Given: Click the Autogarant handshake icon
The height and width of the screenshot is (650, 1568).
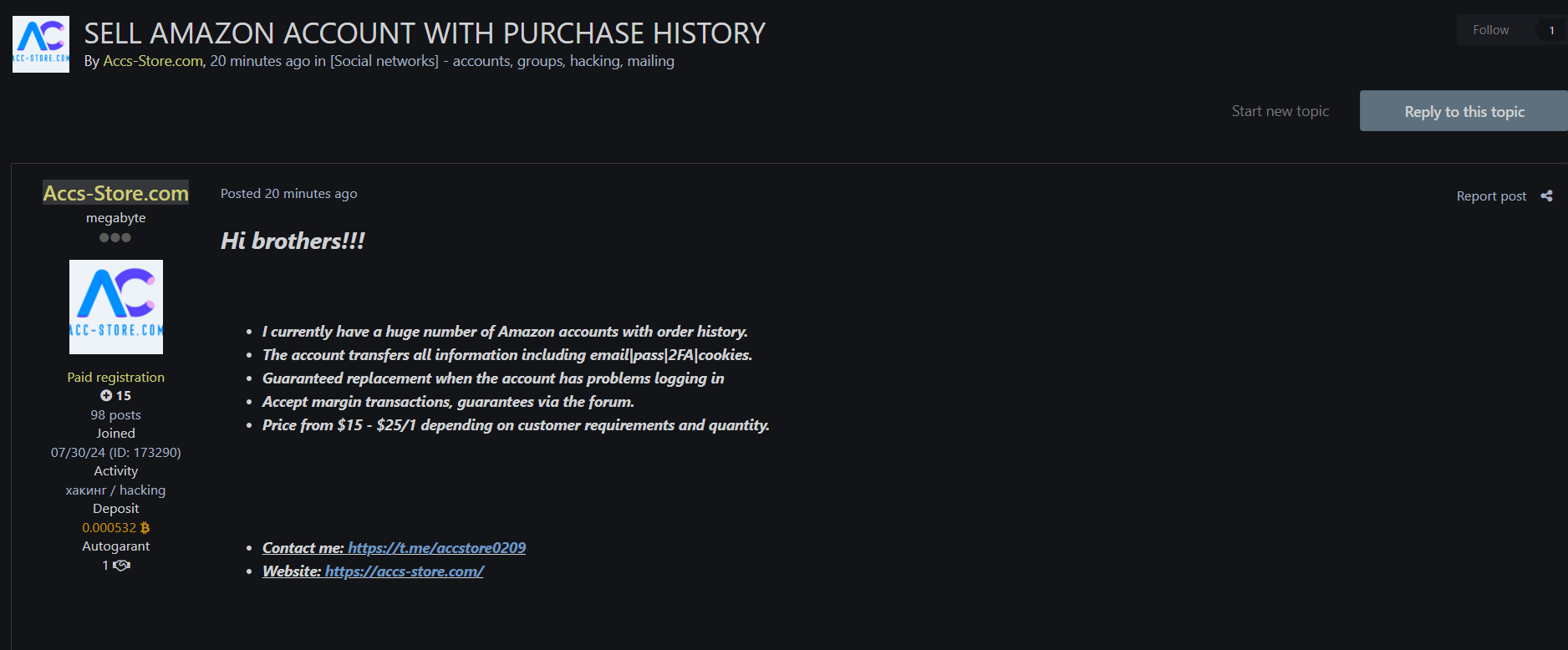Looking at the screenshot, I should [122, 566].
